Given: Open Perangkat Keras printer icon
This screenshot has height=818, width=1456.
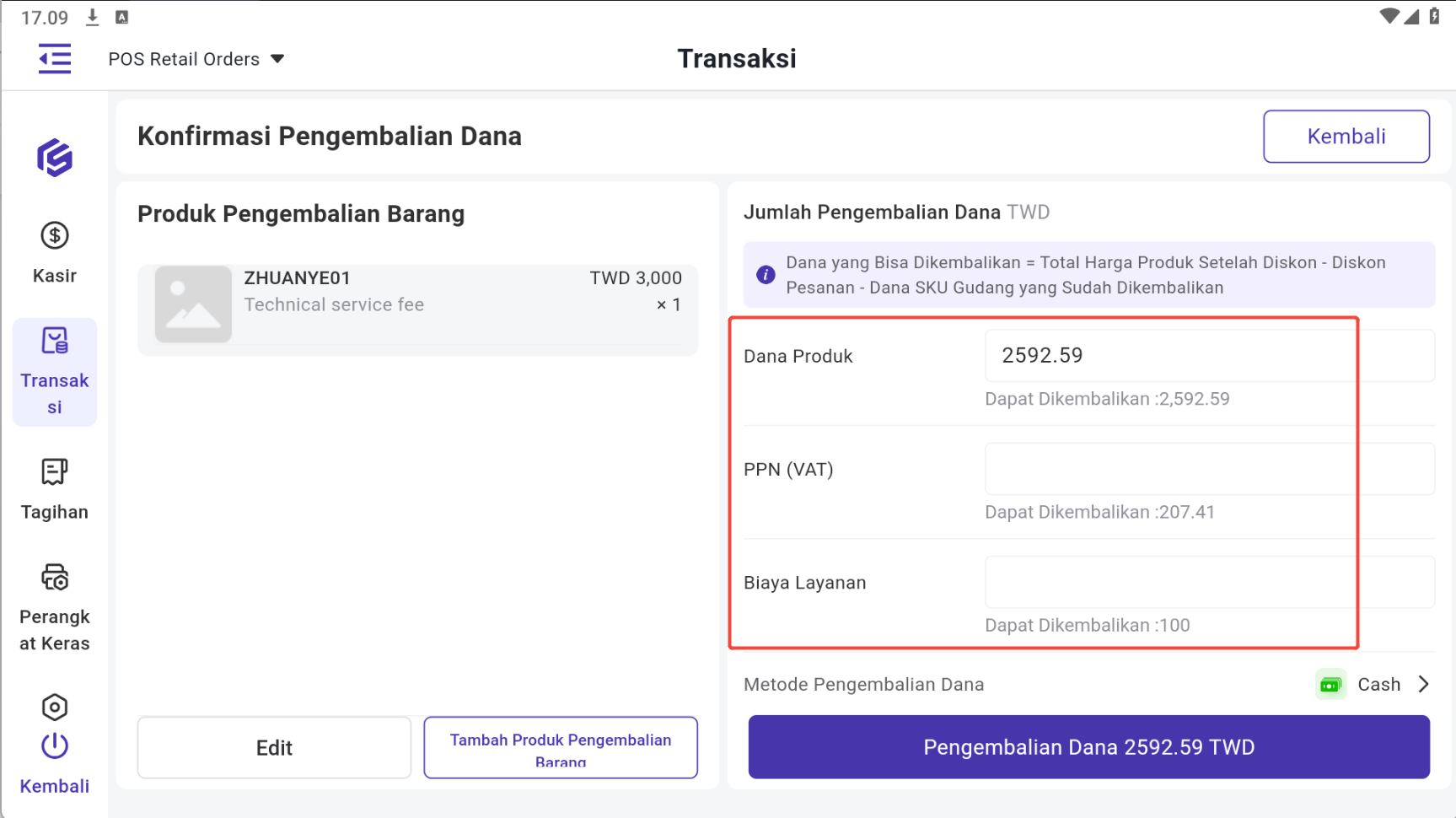Looking at the screenshot, I should coord(55,578).
